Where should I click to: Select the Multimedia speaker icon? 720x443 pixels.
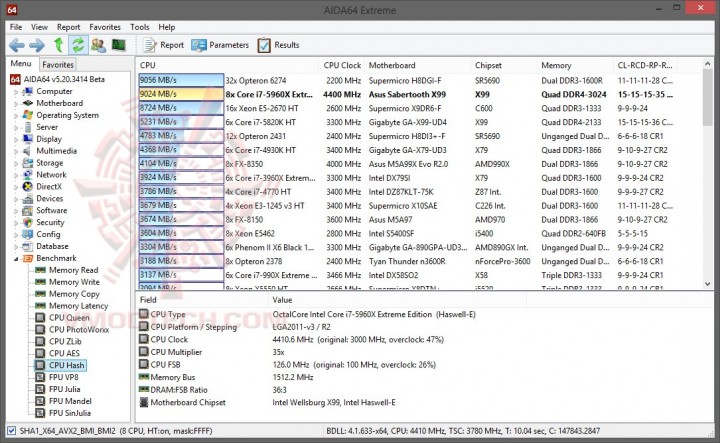coord(28,151)
